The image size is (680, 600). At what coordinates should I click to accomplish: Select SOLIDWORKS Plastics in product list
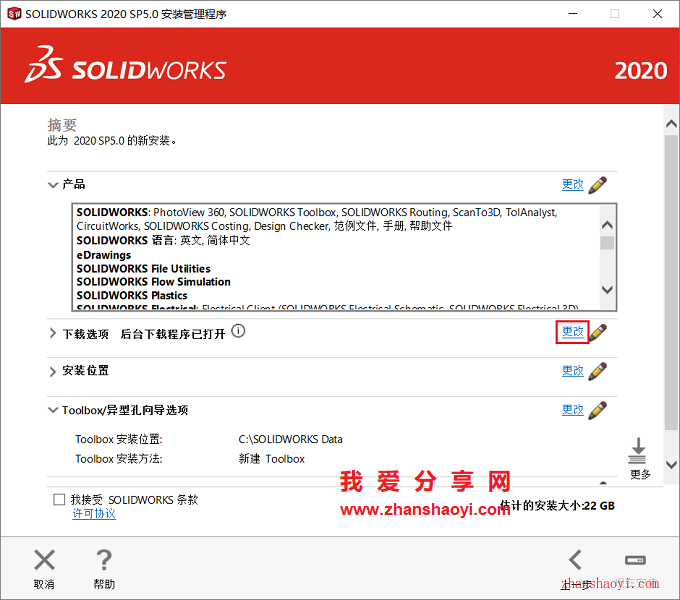(132, 295)
